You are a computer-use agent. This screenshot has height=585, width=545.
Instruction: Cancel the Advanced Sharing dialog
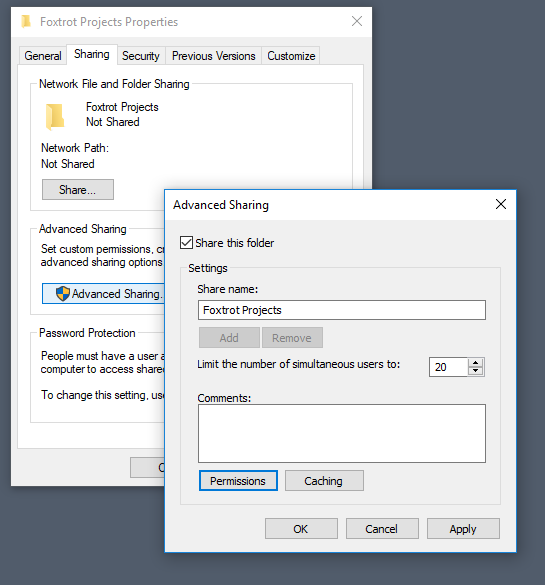(382, 529)
